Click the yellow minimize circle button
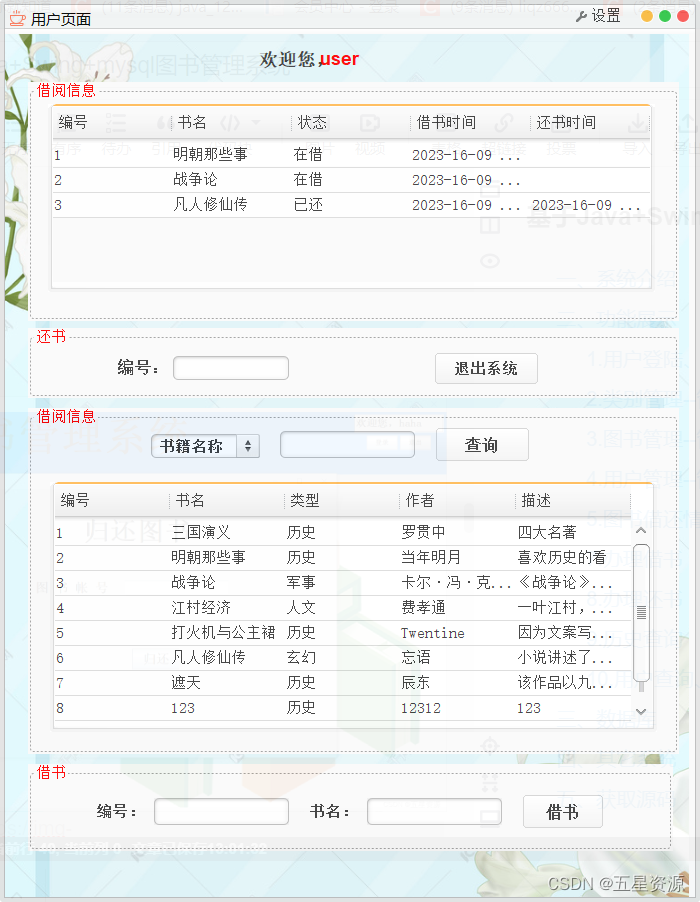 point(647,16)
